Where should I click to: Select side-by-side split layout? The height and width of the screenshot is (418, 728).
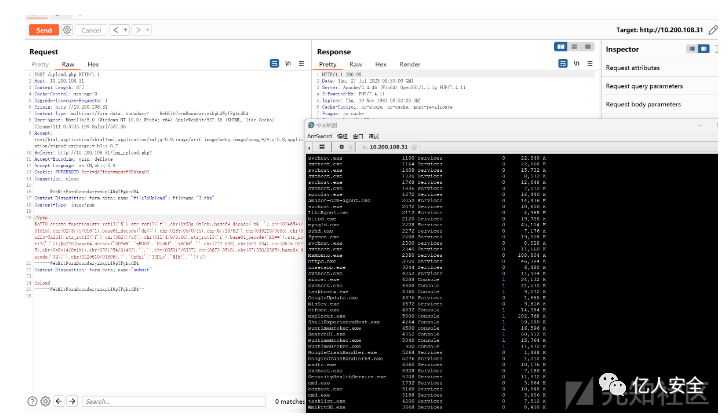pos(561,47)
